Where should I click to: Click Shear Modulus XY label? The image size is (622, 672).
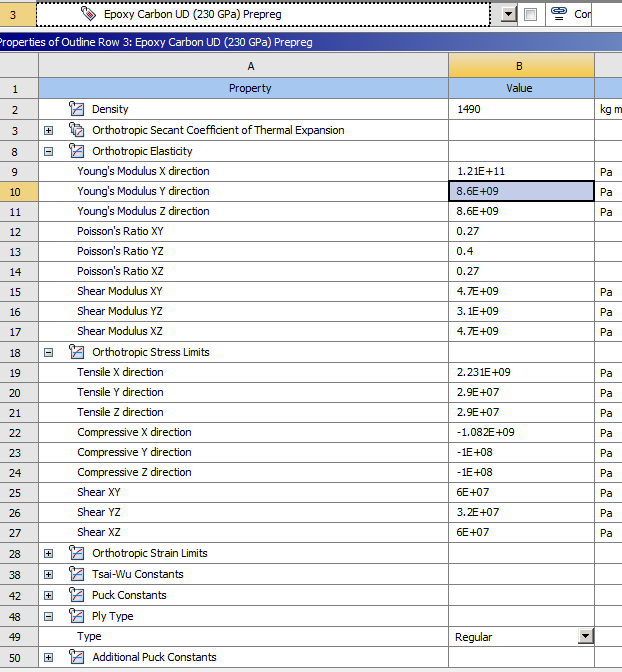[x=120, y=291]
